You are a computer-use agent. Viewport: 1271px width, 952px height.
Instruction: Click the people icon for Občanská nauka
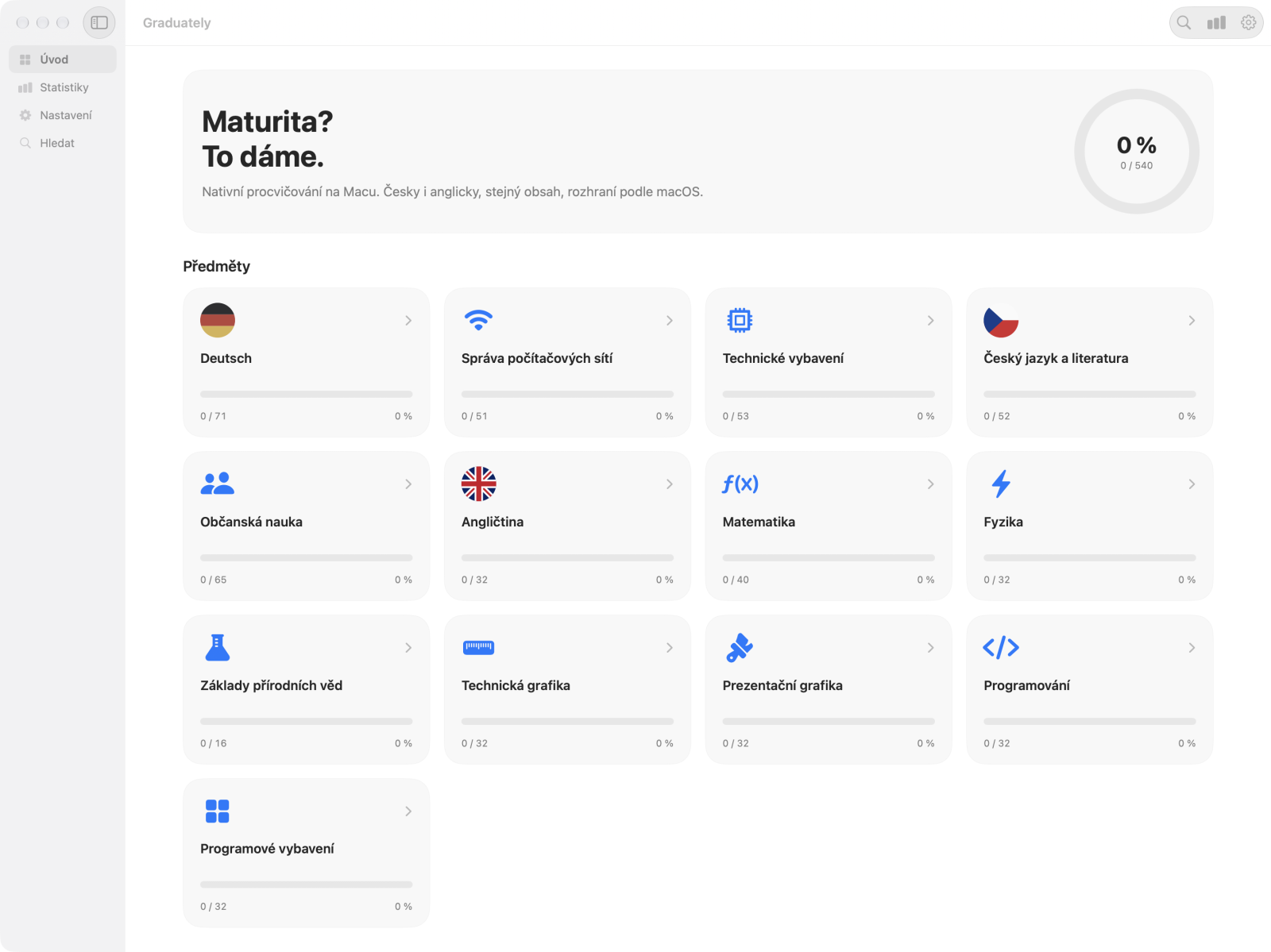[218, 484]
